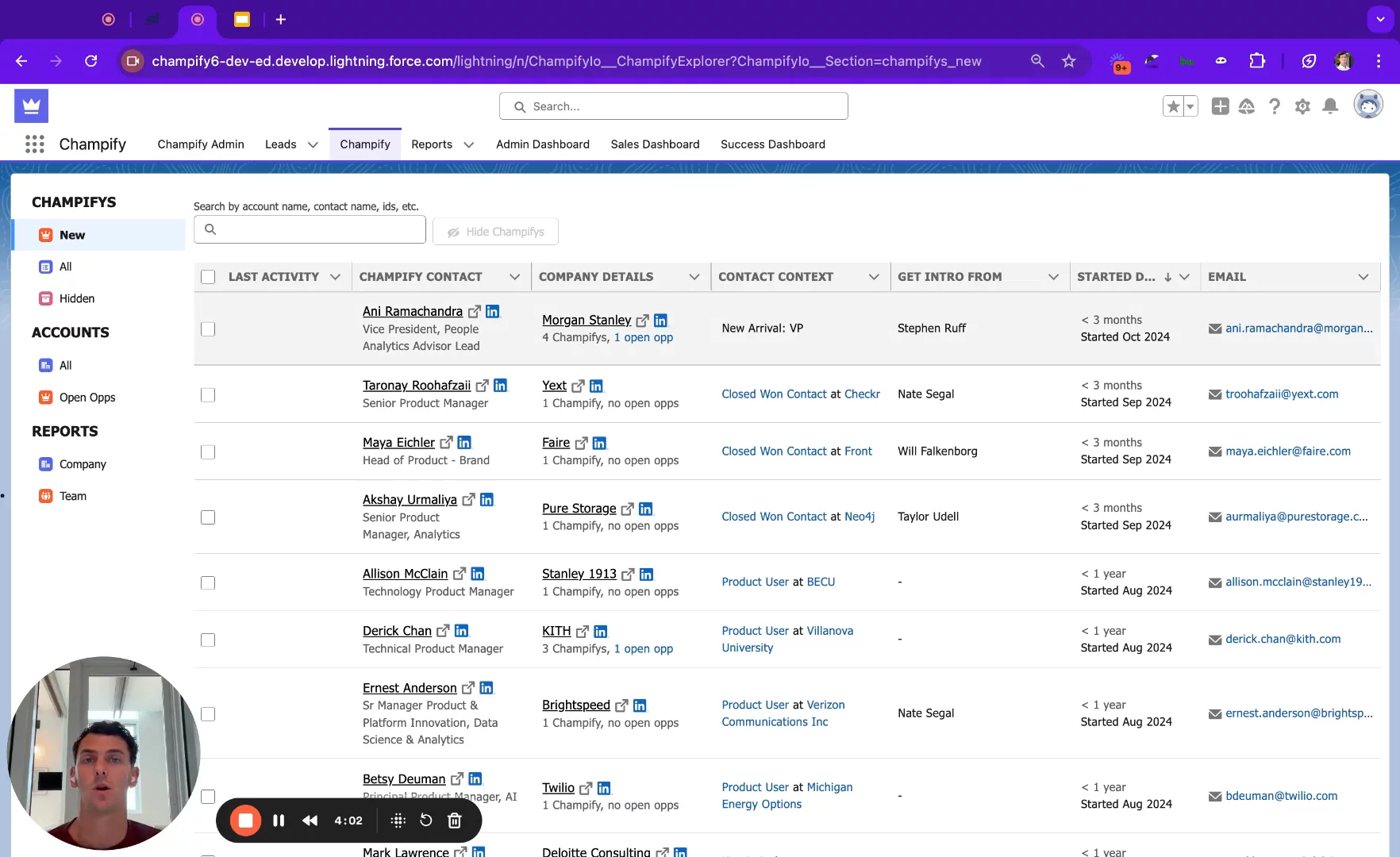
Task: Switch to the Sales Dashboard tab
Action: click(655, 144)
